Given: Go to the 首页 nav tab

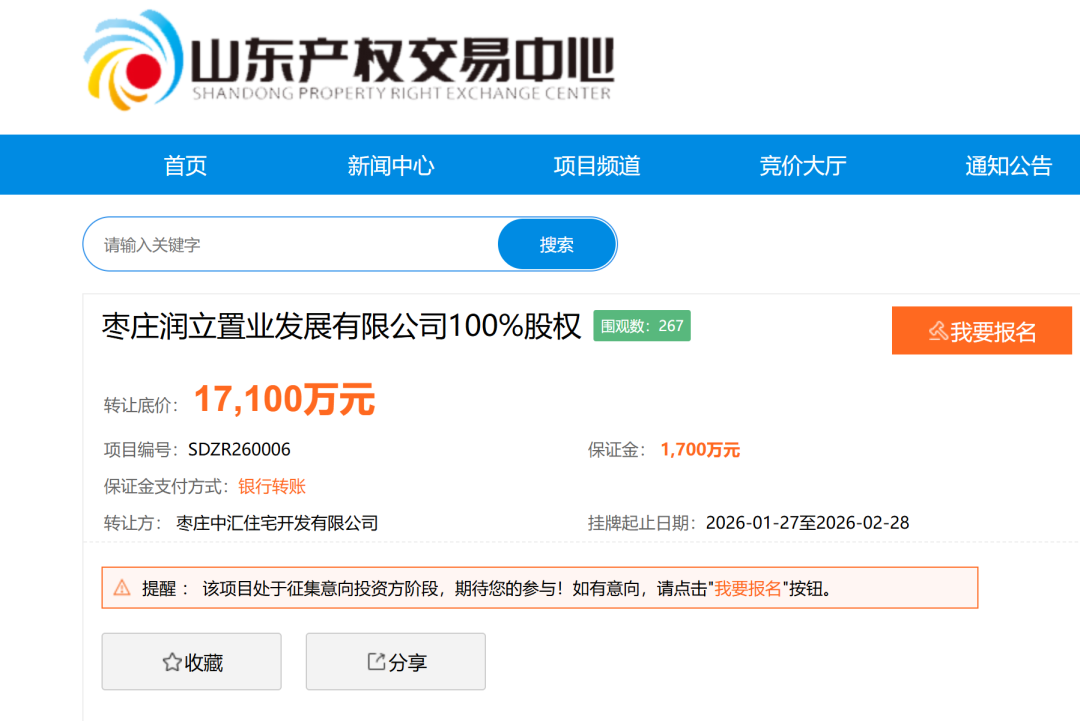Looking at the screenshot, I should click(x=185, y=166).
